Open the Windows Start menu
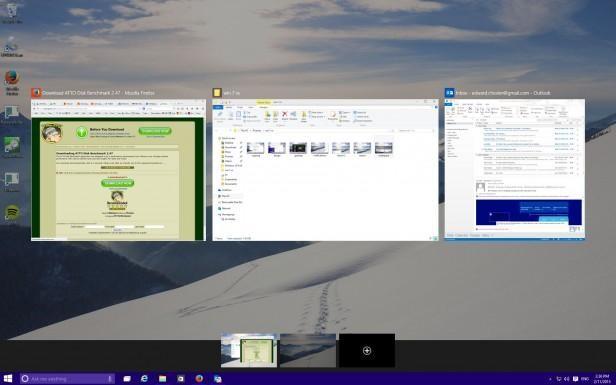 tap(8, 379)
